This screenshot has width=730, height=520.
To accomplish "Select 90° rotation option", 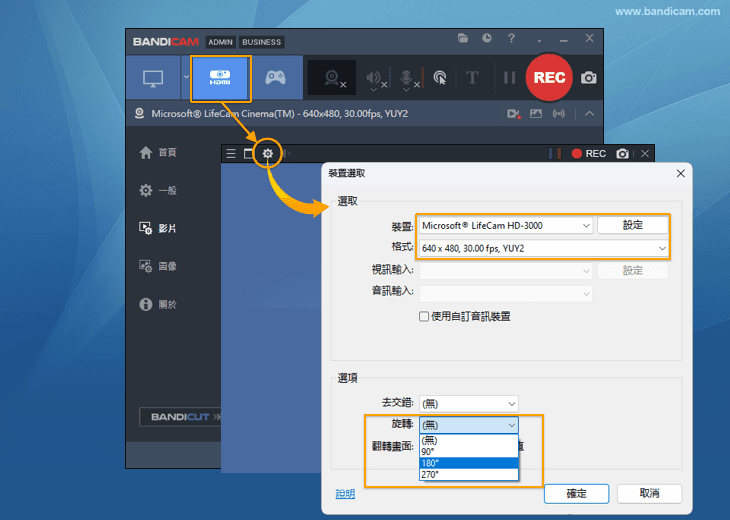I will point(469,452).
